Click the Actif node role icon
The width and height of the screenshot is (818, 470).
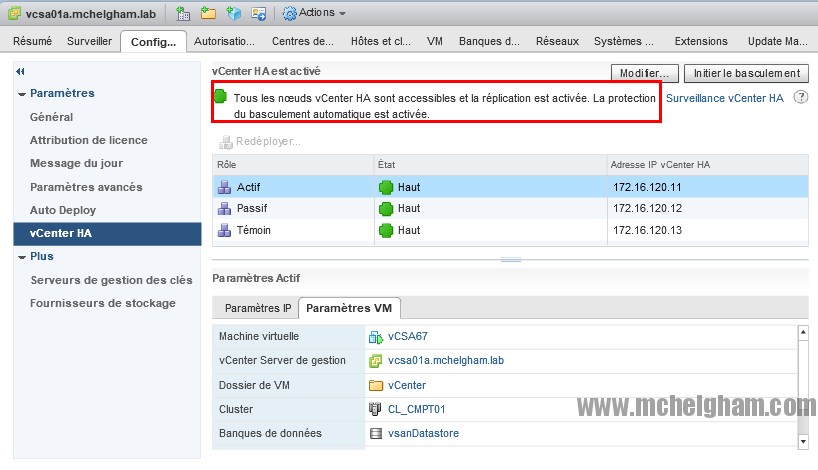click(x=224, y=187)
